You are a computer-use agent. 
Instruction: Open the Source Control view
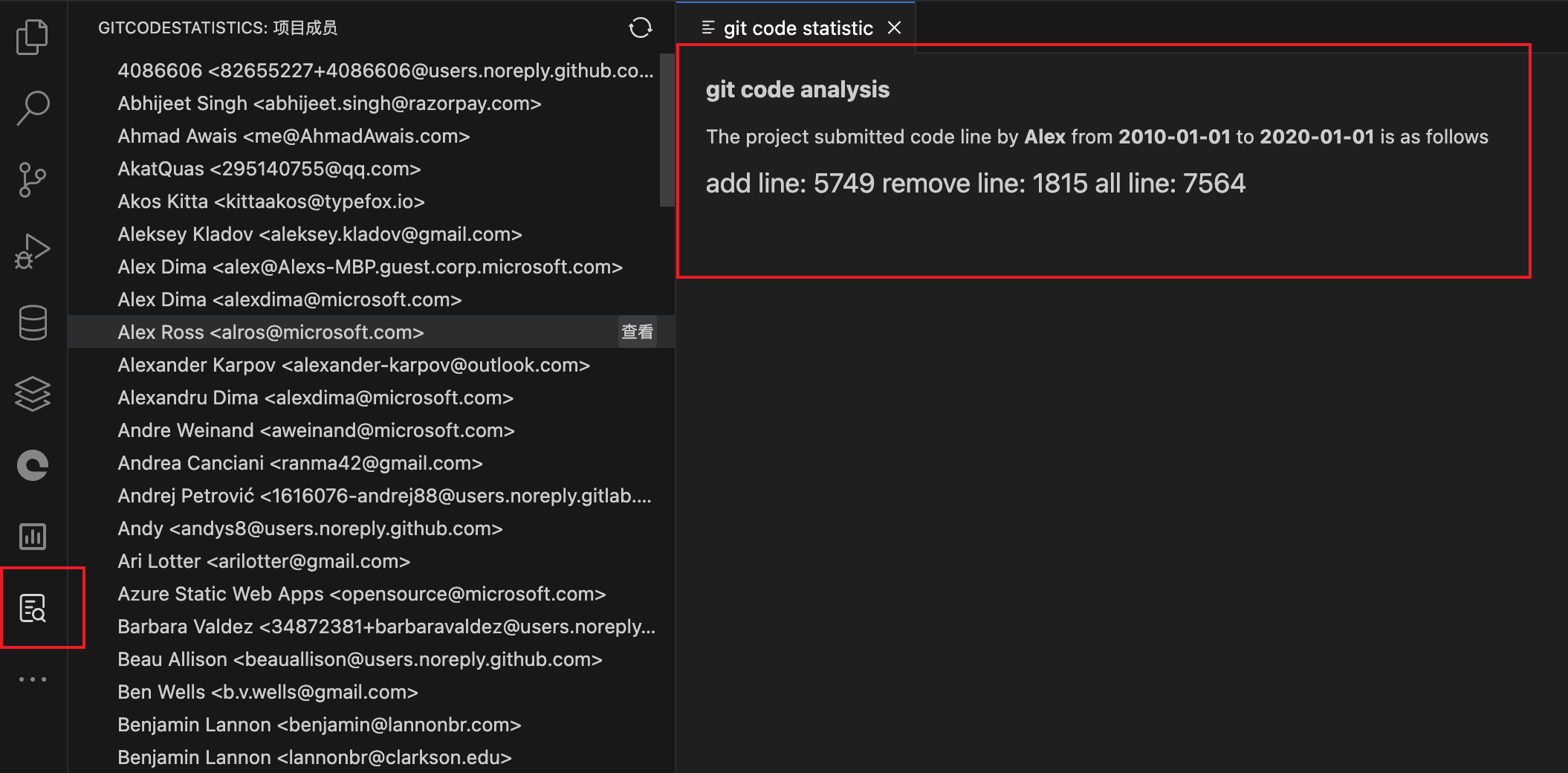[32, 179]
